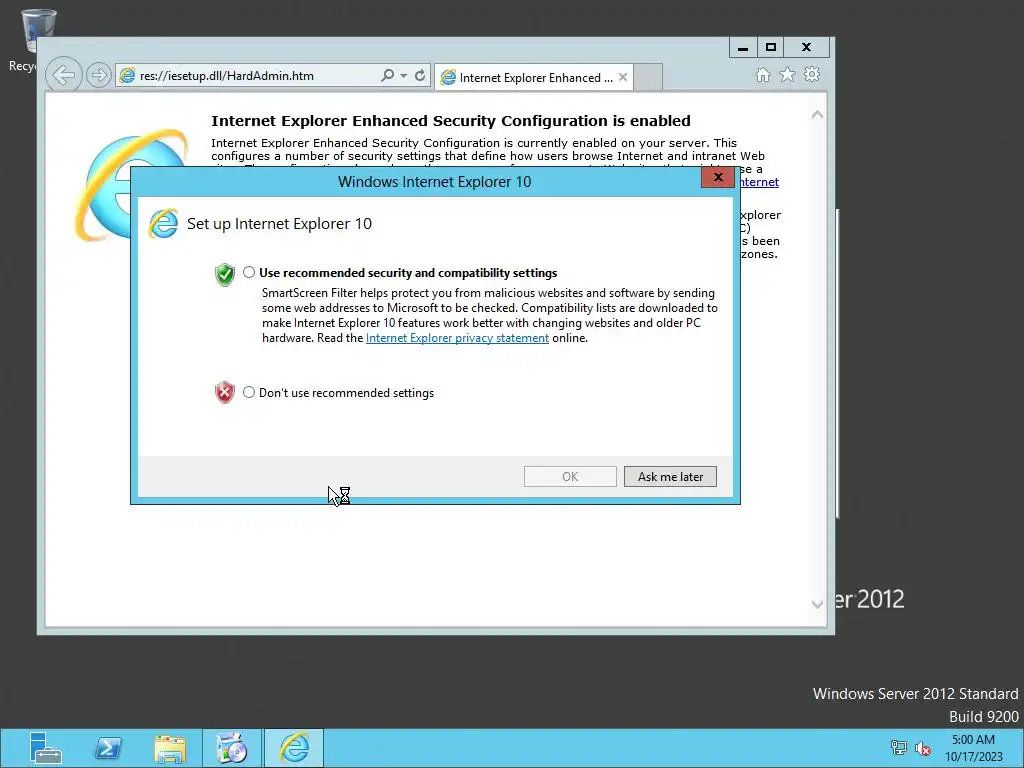
Task: Open Server Manager from the taskbar
Action: point(45,748)
